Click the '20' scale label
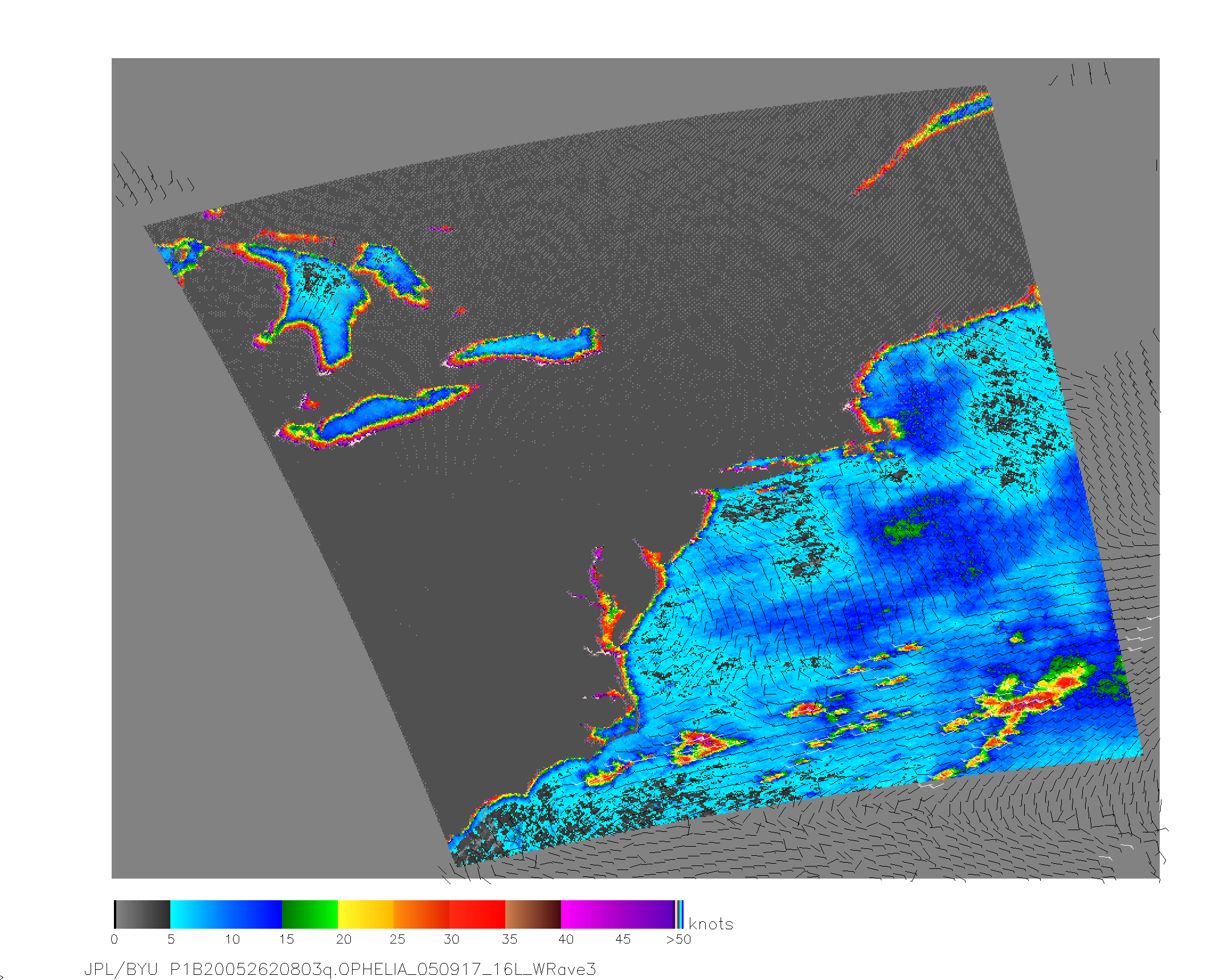 pos(343,940)
